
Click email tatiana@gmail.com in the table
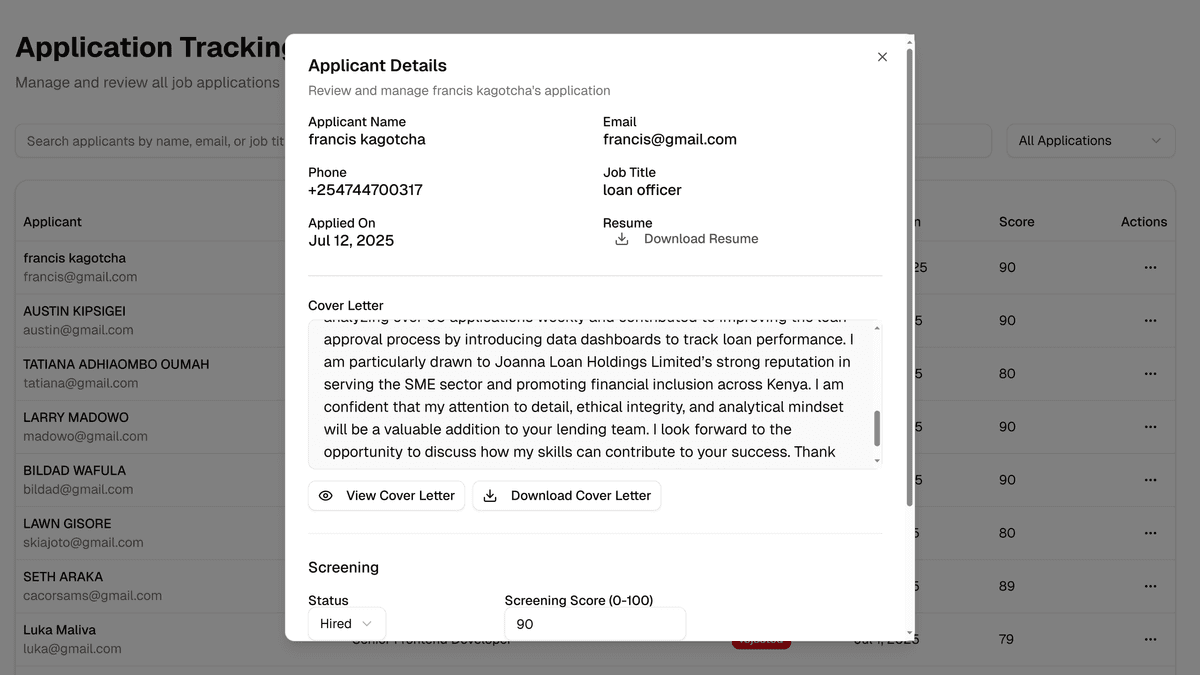coord(81,383)
